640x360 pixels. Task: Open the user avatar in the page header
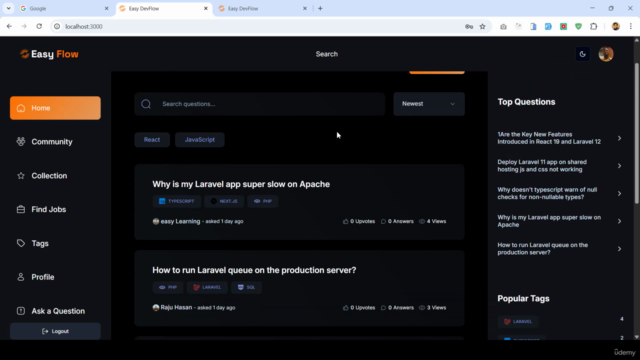point(606,54)
